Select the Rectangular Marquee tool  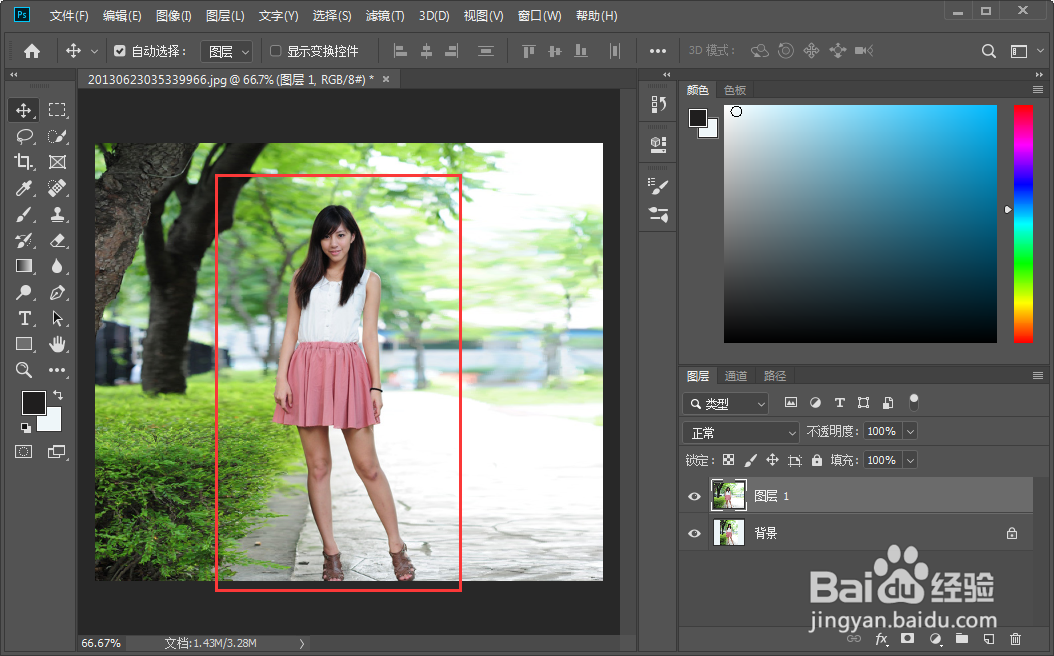pos(57,110)
